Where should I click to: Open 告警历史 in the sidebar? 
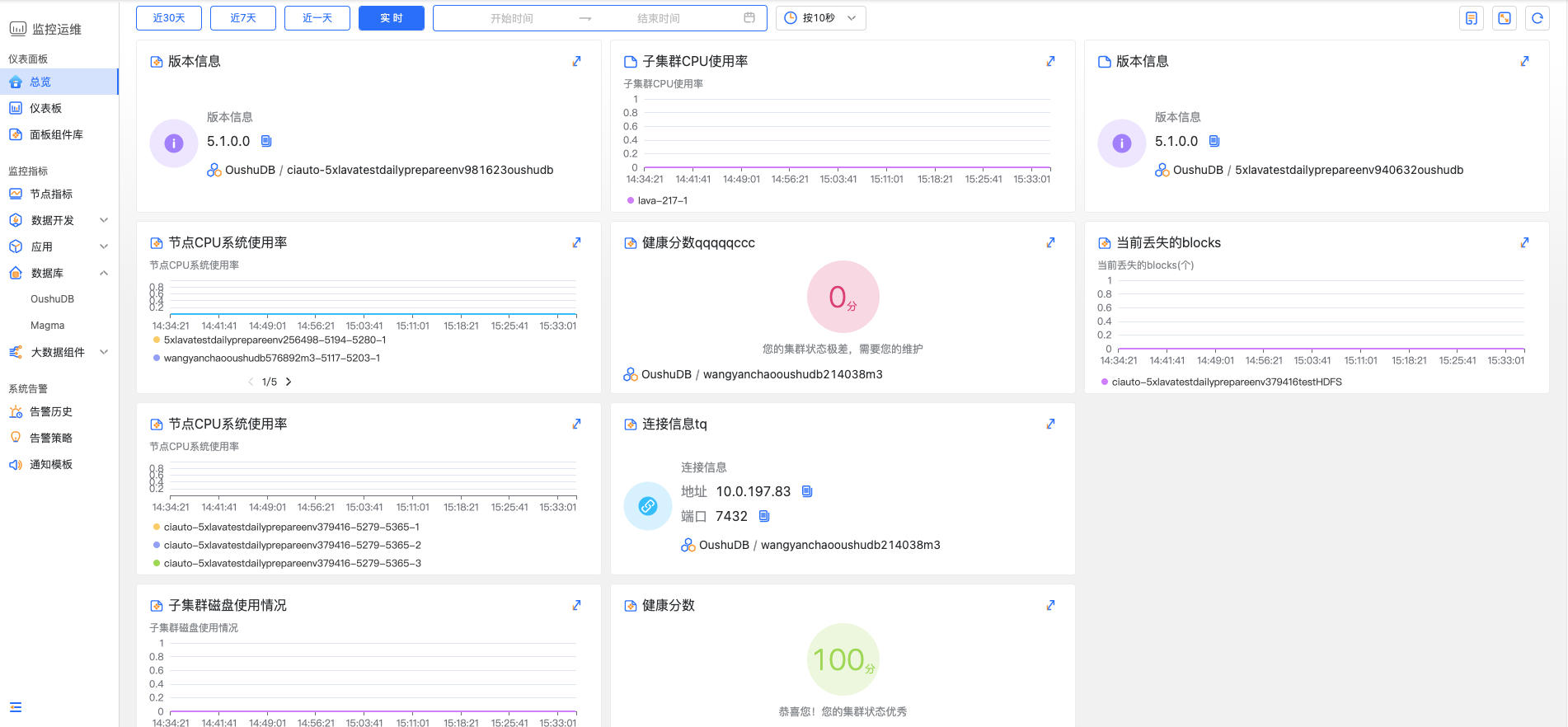tap(51, 411)
